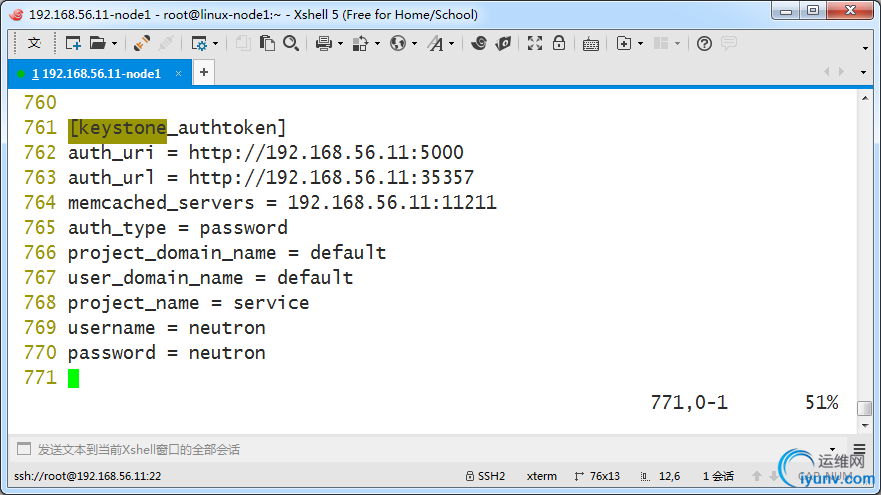Open the Help question mark icon

point(704,43)
